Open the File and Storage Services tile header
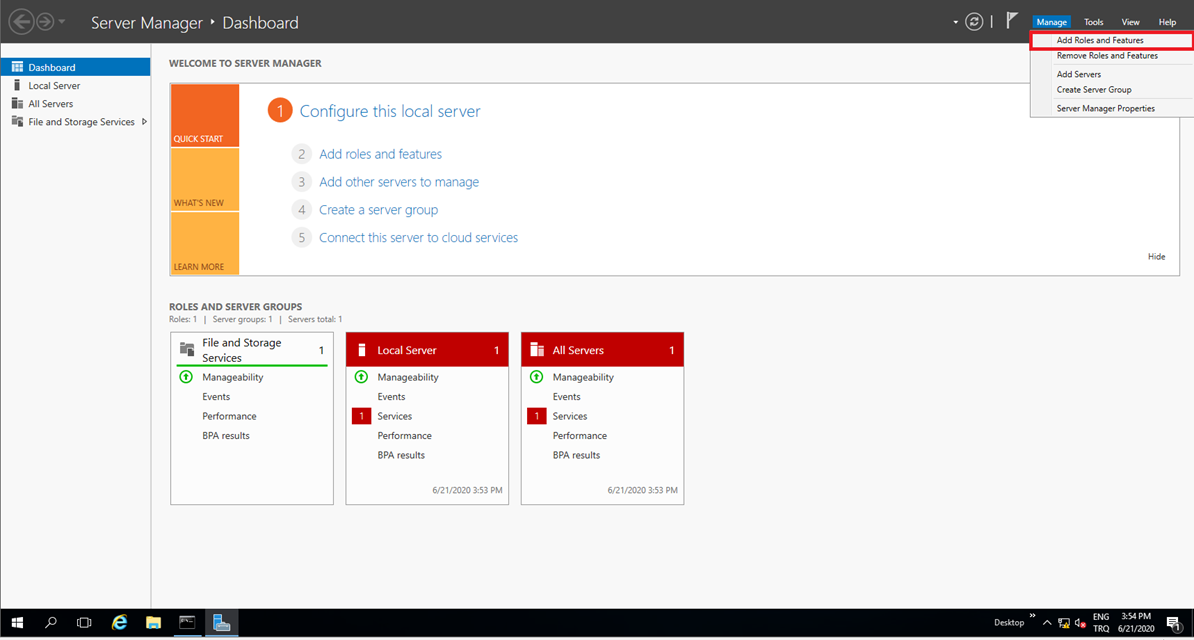 point(252,350)
